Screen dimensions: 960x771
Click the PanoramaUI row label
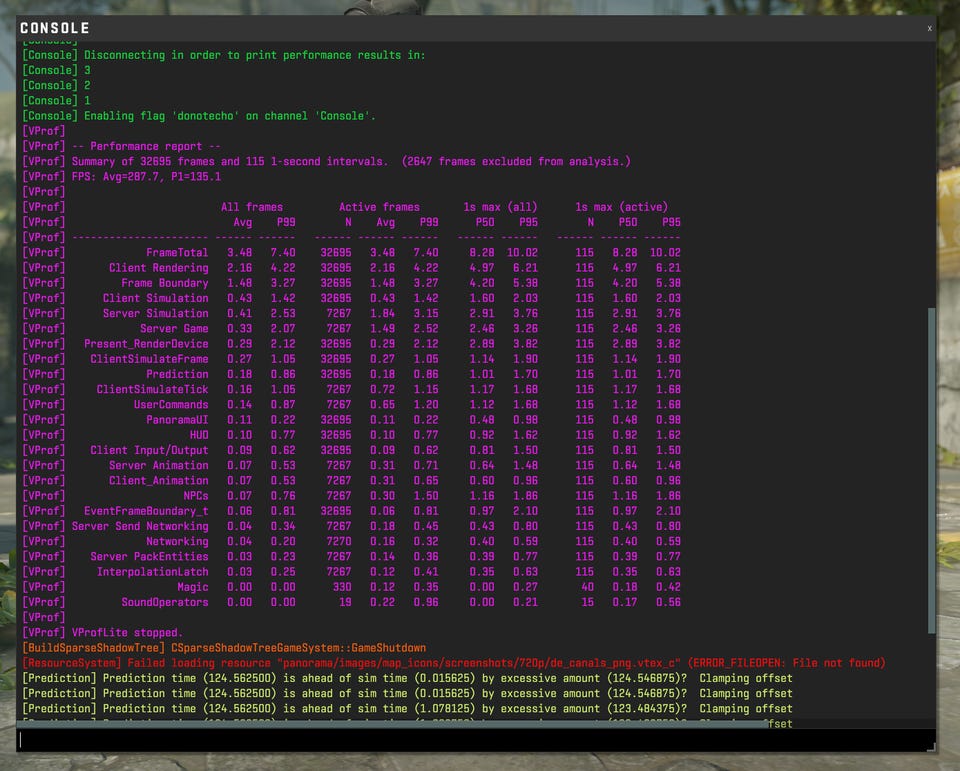(177, 419)
